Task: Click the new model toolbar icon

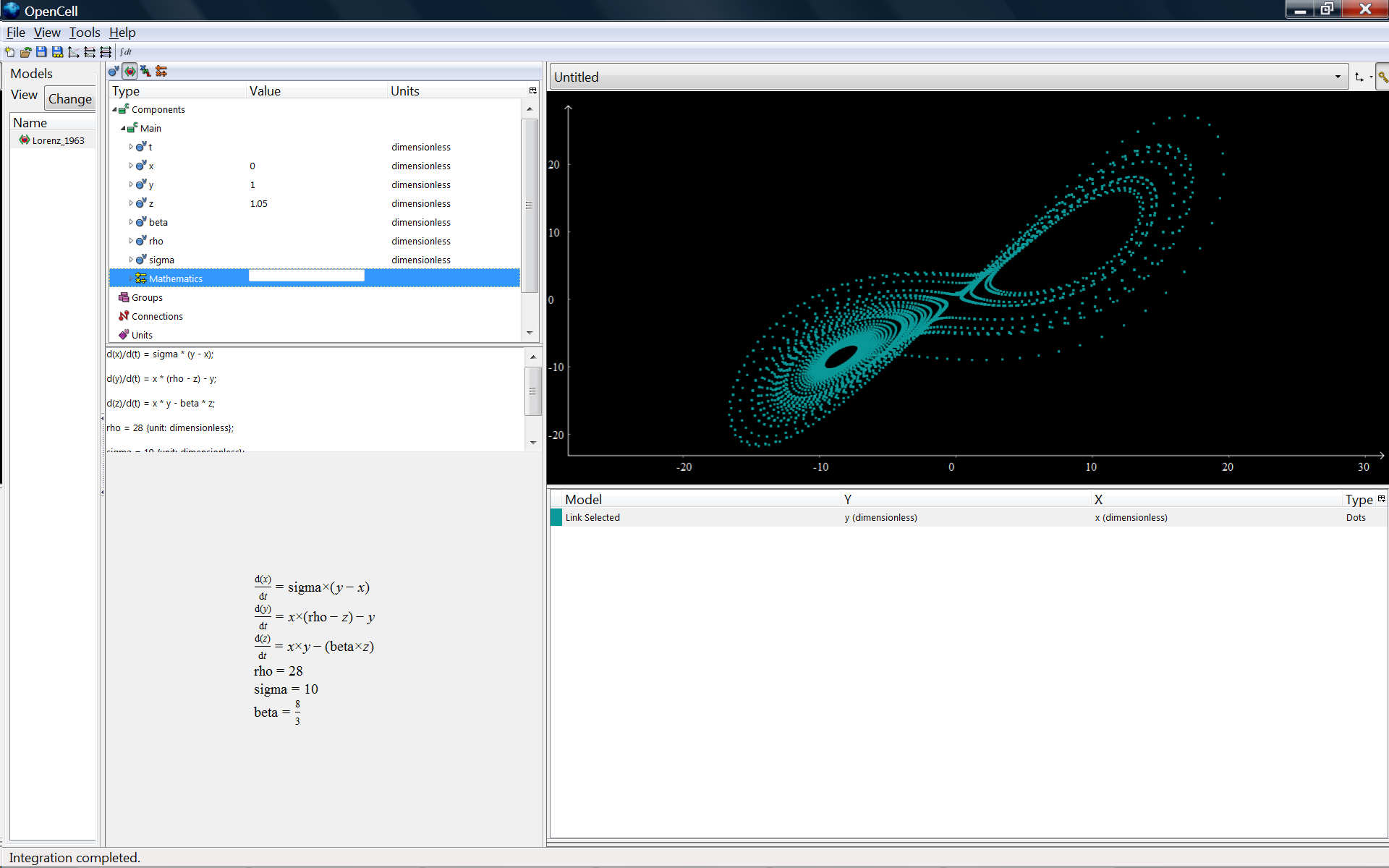Action: [9, 52]
